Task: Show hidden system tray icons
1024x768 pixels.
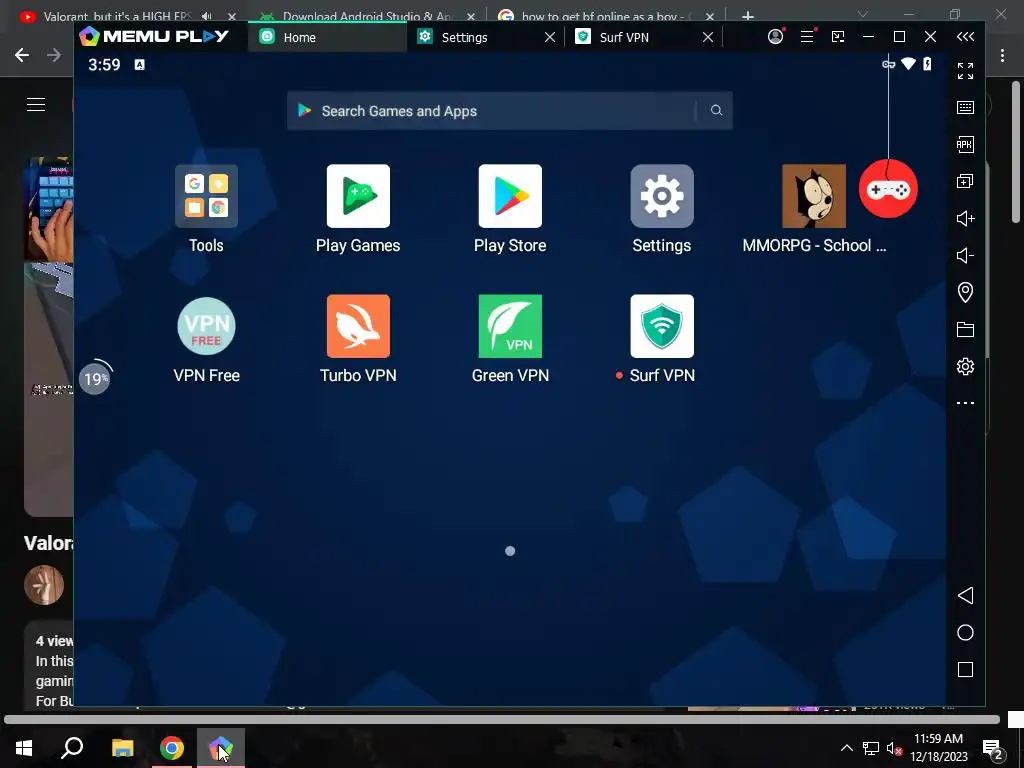Action: (846, 748)
